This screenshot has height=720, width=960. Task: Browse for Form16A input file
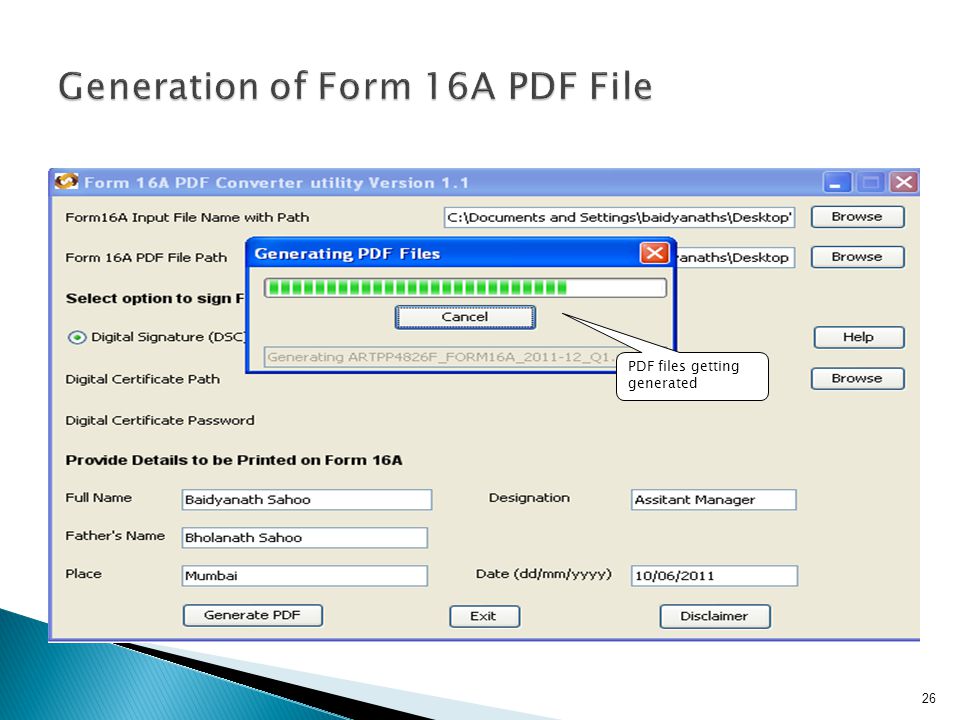[857, 217]
